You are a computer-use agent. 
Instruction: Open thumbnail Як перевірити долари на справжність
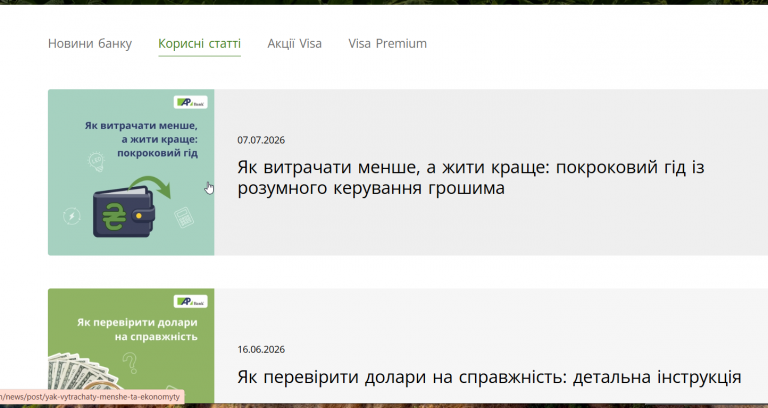coord(131,346)
